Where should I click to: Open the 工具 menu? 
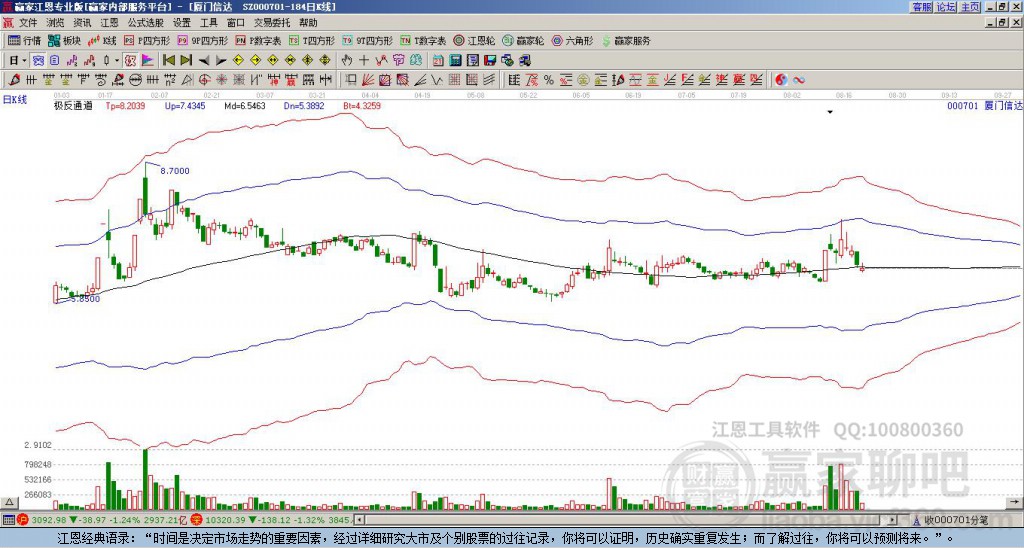208,23
